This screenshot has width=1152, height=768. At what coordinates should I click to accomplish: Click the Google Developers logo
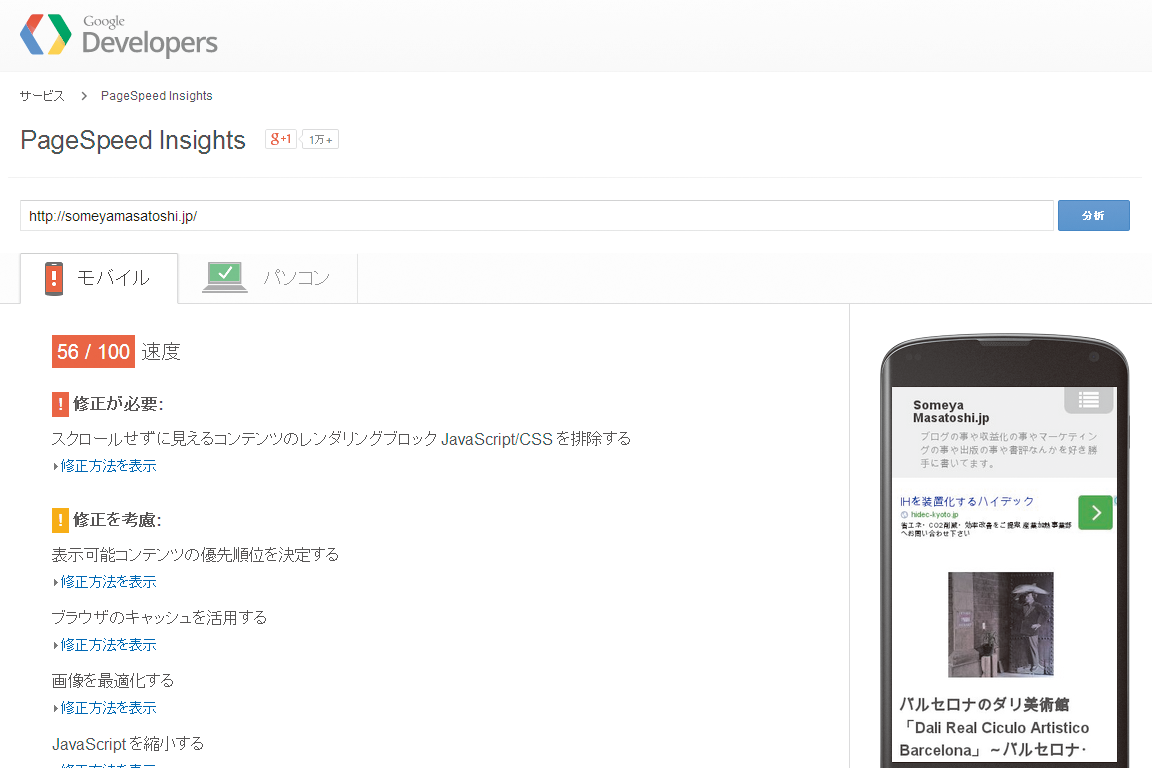[118, 35]
